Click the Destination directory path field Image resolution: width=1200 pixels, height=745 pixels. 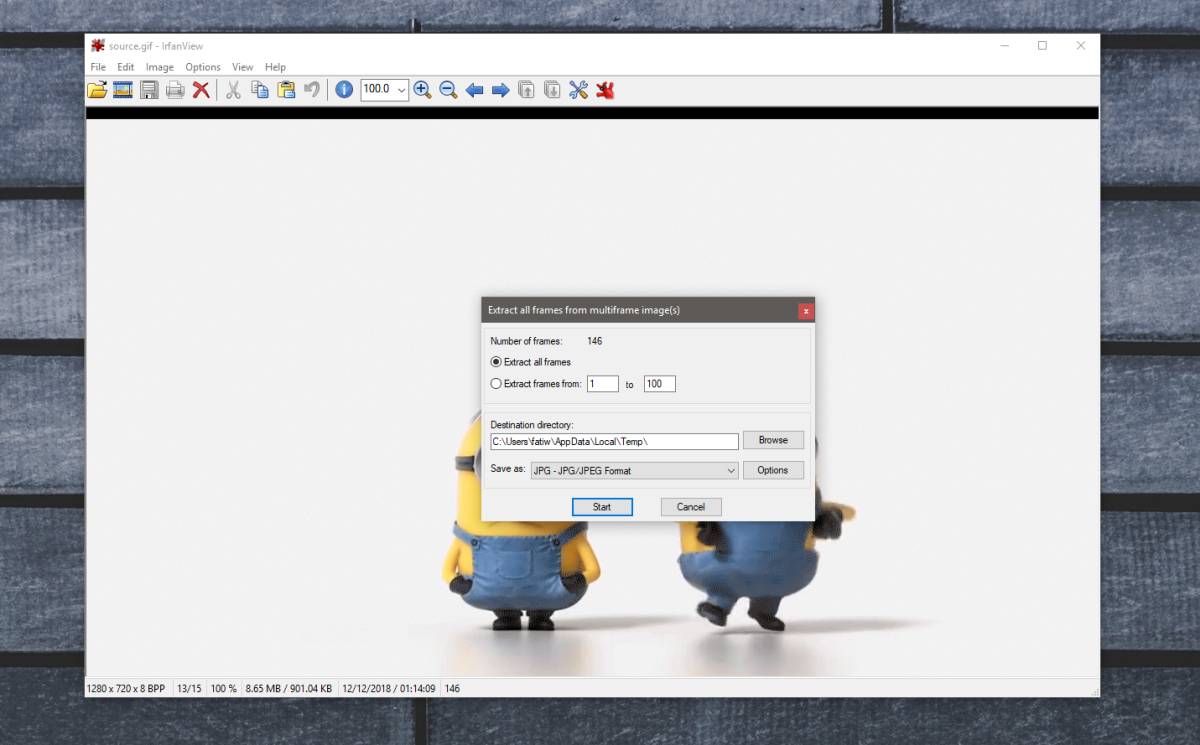(614, 441)
